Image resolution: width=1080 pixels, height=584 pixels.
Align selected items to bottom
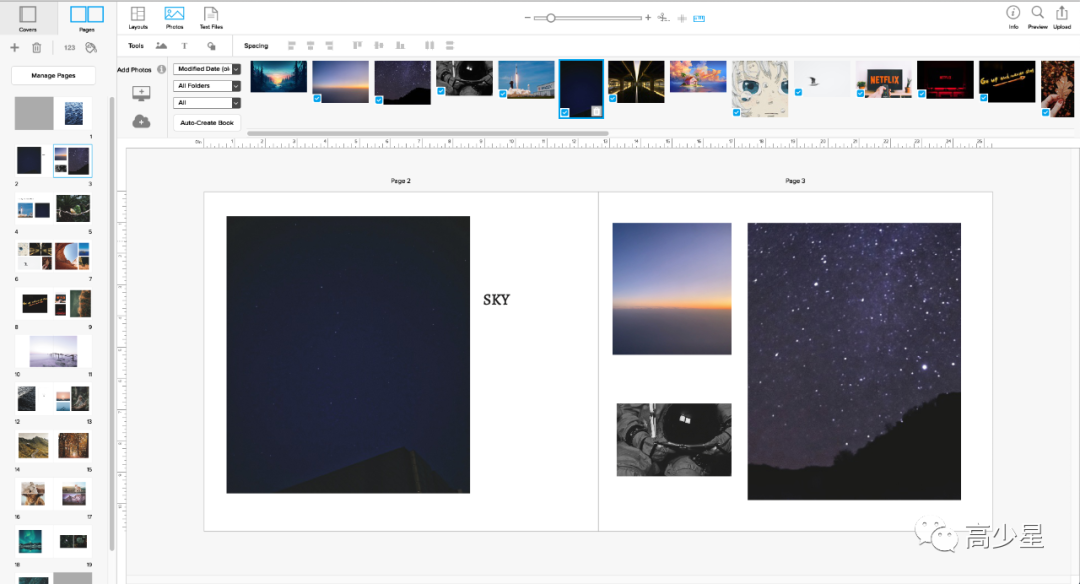400,45
